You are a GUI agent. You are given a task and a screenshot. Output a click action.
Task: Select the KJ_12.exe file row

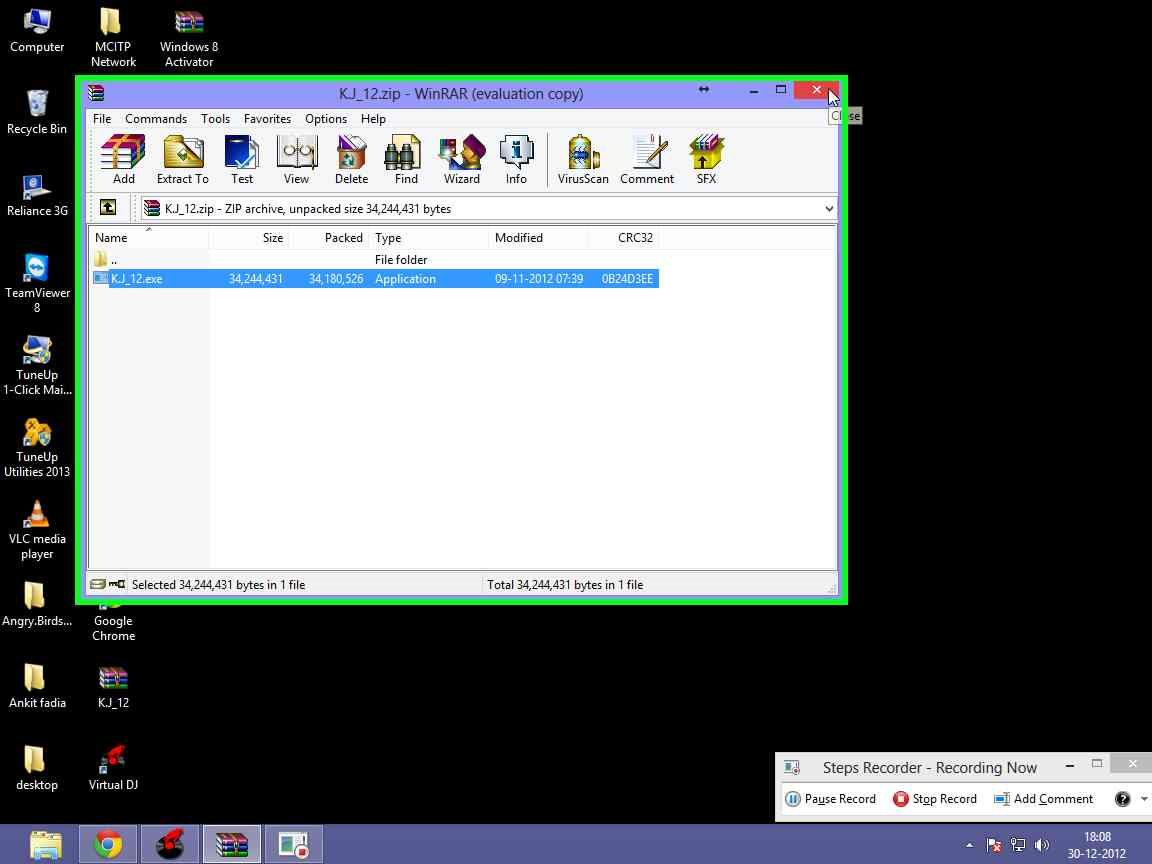coord(375,278)
